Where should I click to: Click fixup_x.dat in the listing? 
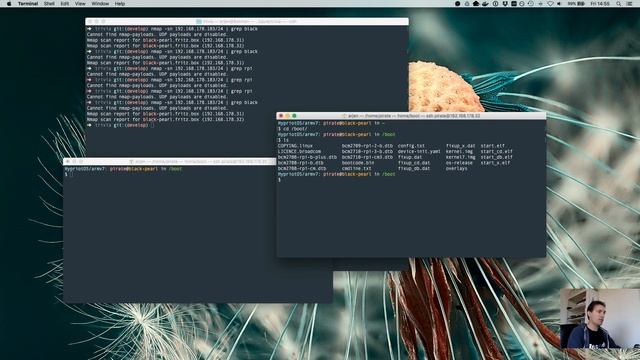(460, 146)
